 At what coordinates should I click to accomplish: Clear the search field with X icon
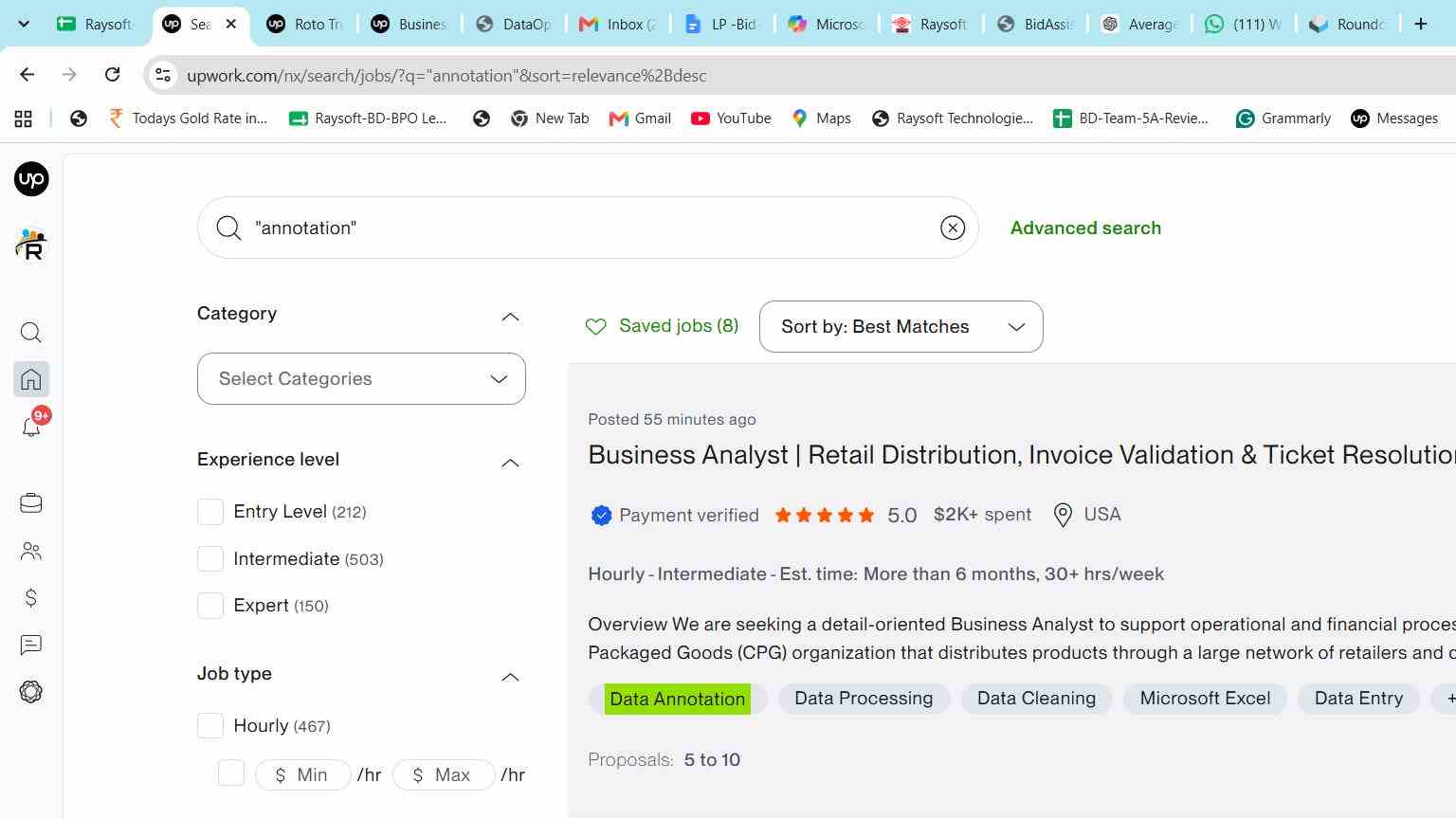tap(953, 227)
